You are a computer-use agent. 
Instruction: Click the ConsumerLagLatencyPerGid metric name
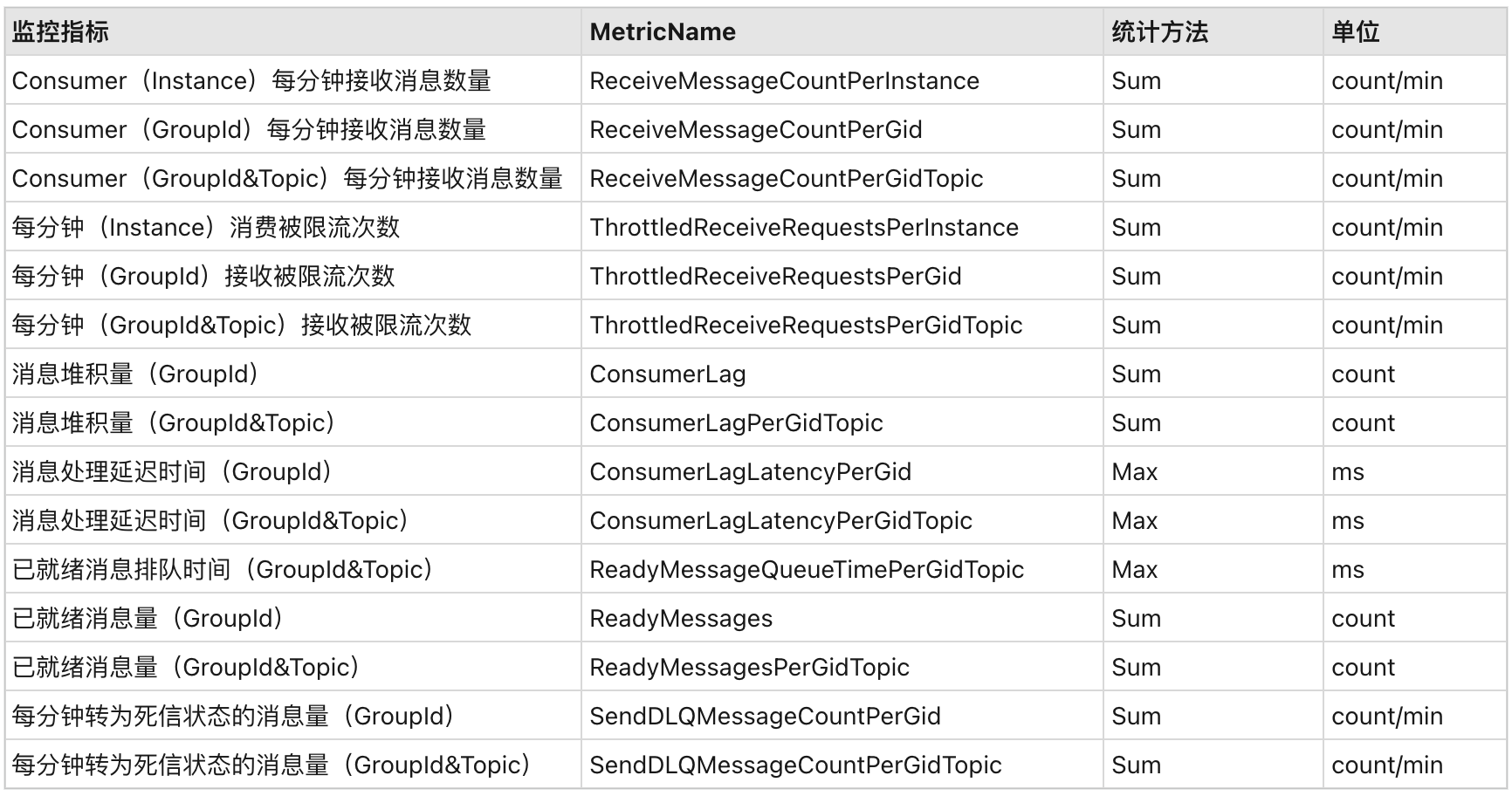[x=750, y=472]
